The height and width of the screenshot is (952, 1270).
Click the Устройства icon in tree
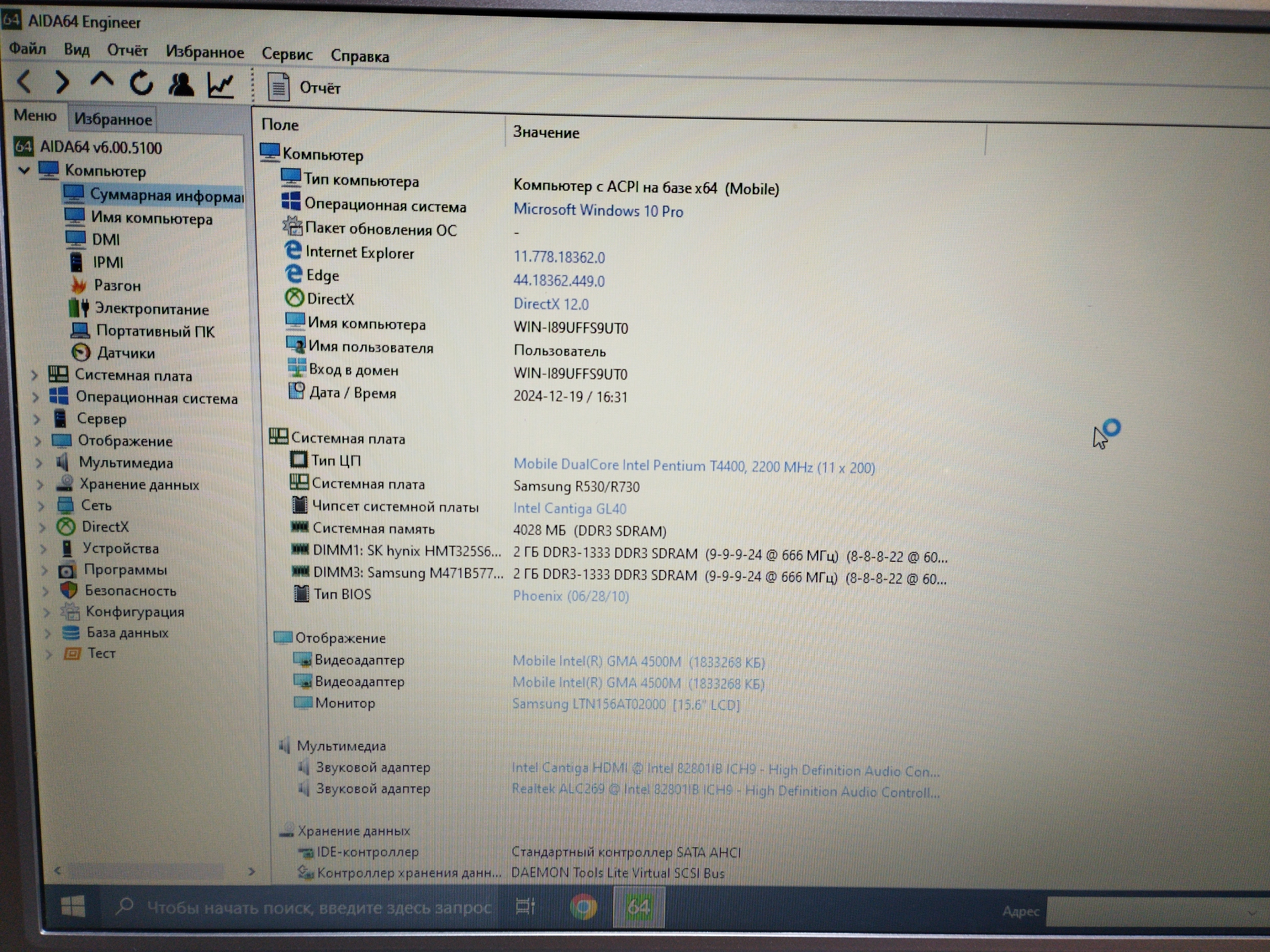67,548
